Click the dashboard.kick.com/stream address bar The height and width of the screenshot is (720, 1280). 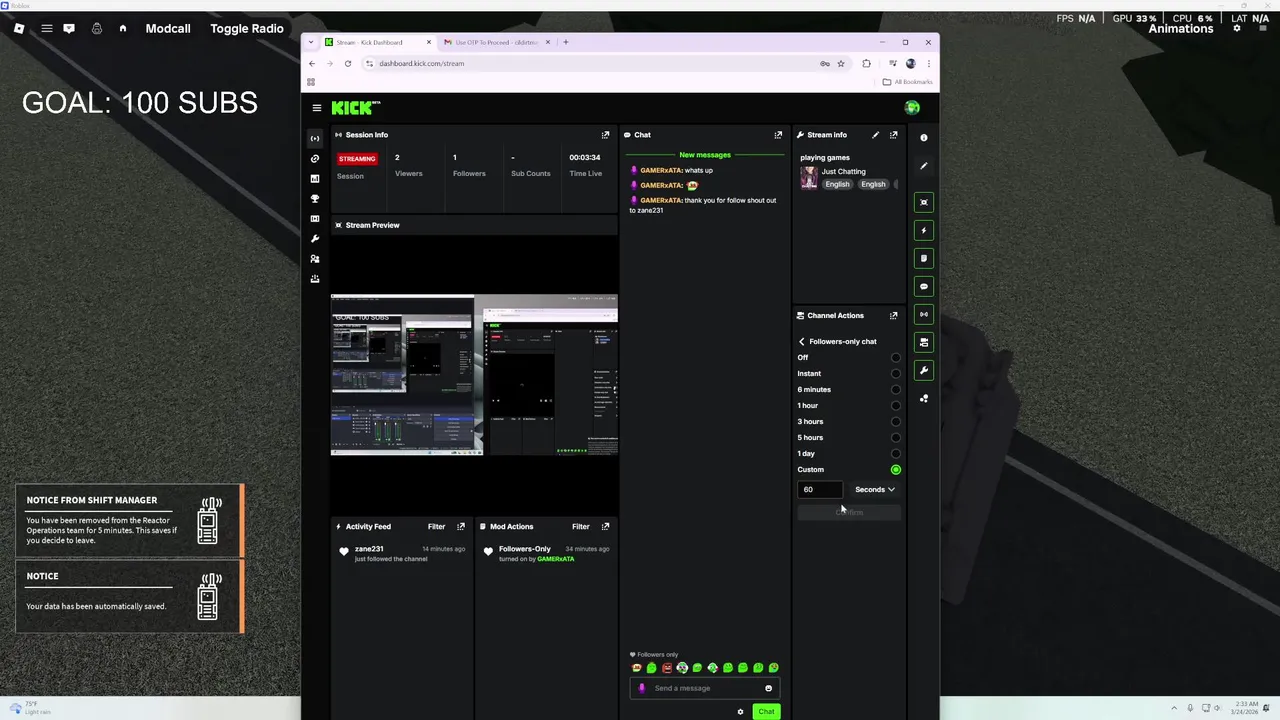pyautogui.click(x=590, y=63)
